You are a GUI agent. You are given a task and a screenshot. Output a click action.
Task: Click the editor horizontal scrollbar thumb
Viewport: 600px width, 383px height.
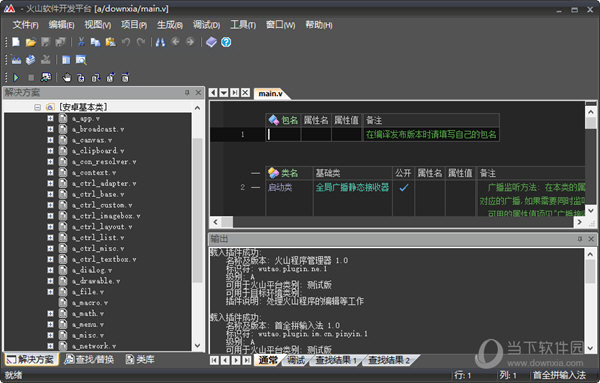pos(227,222)
